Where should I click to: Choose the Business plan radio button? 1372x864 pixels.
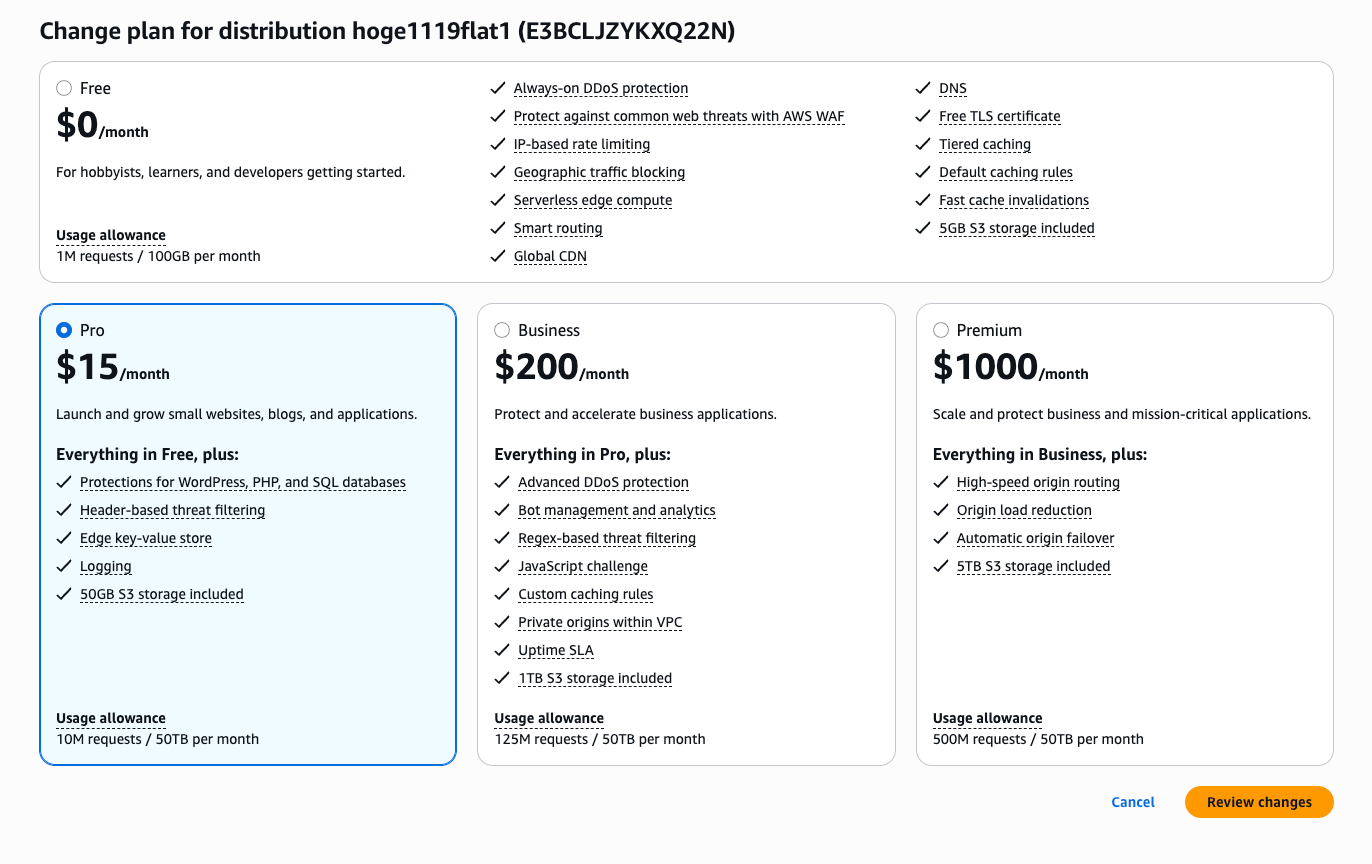tap(502, 330)
